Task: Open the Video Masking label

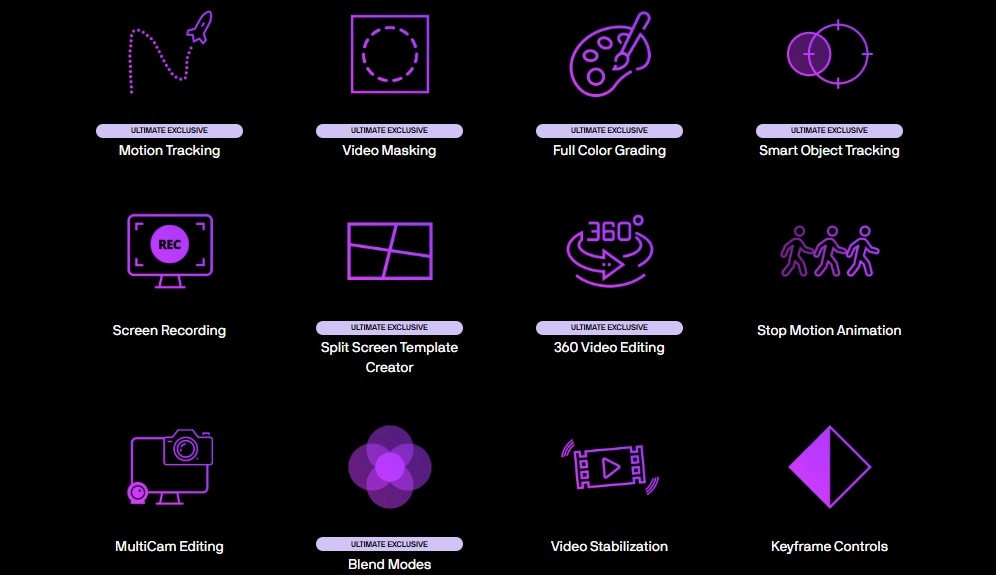Action: tap(389, 151)
